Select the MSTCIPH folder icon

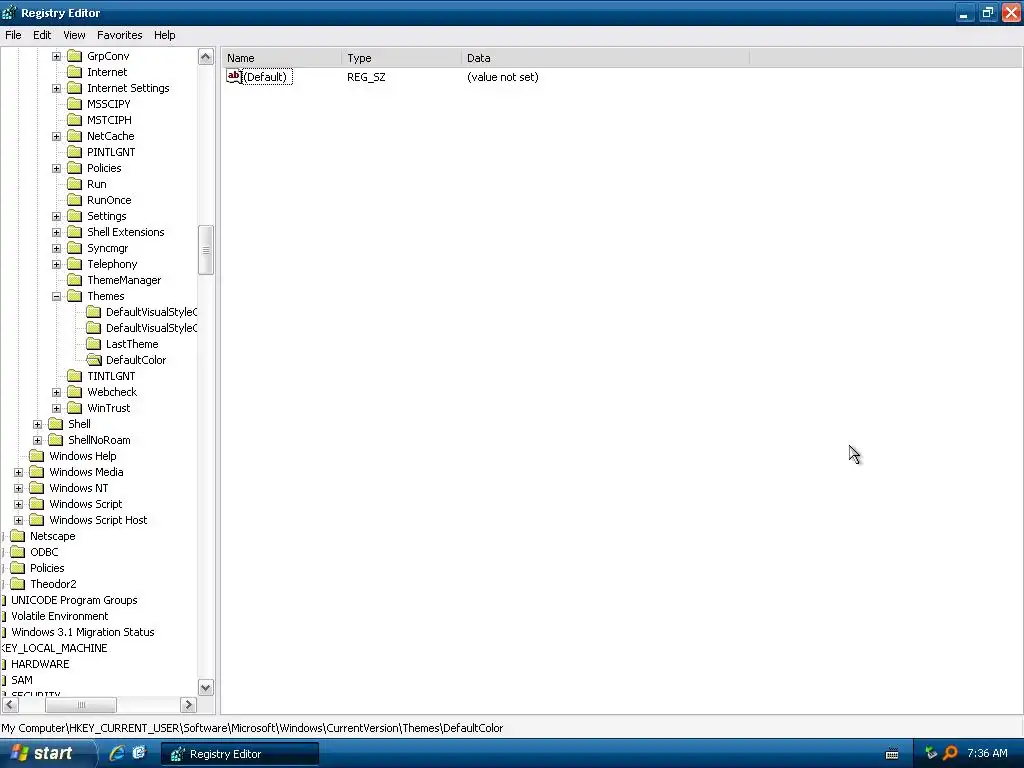pos(75,120)
